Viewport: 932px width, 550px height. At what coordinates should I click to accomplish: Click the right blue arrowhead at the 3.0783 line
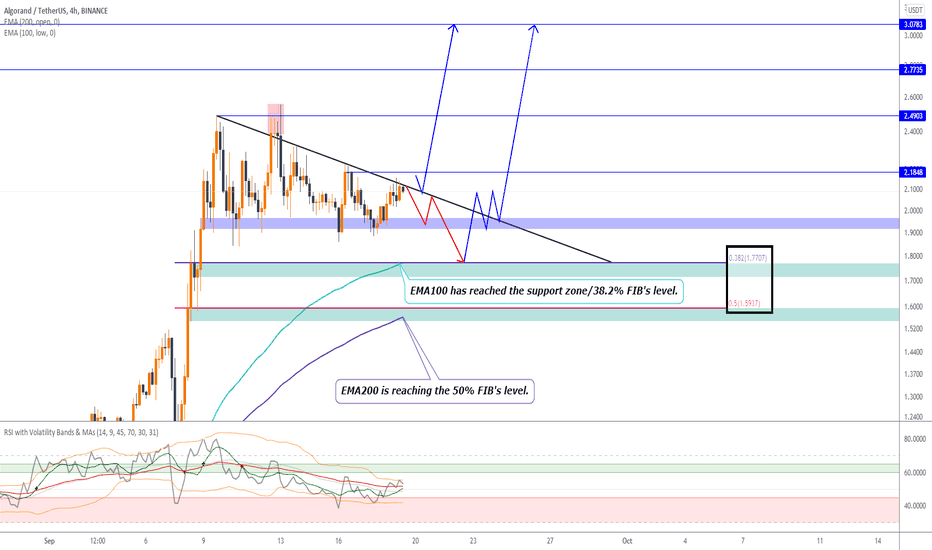(x=534, y=29)
